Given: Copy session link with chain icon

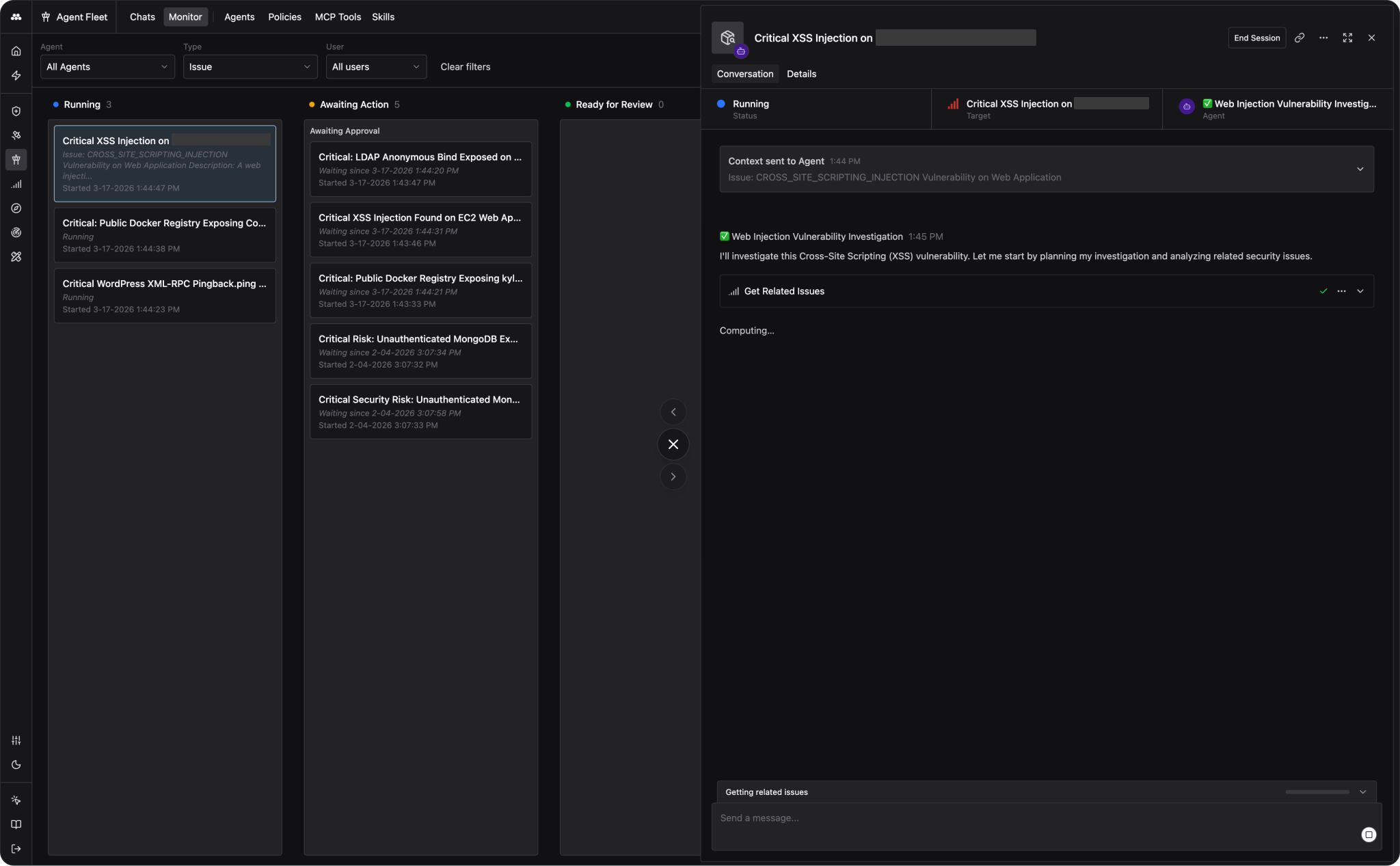Looking at the screenshot, I should [x=1299, y=38].
